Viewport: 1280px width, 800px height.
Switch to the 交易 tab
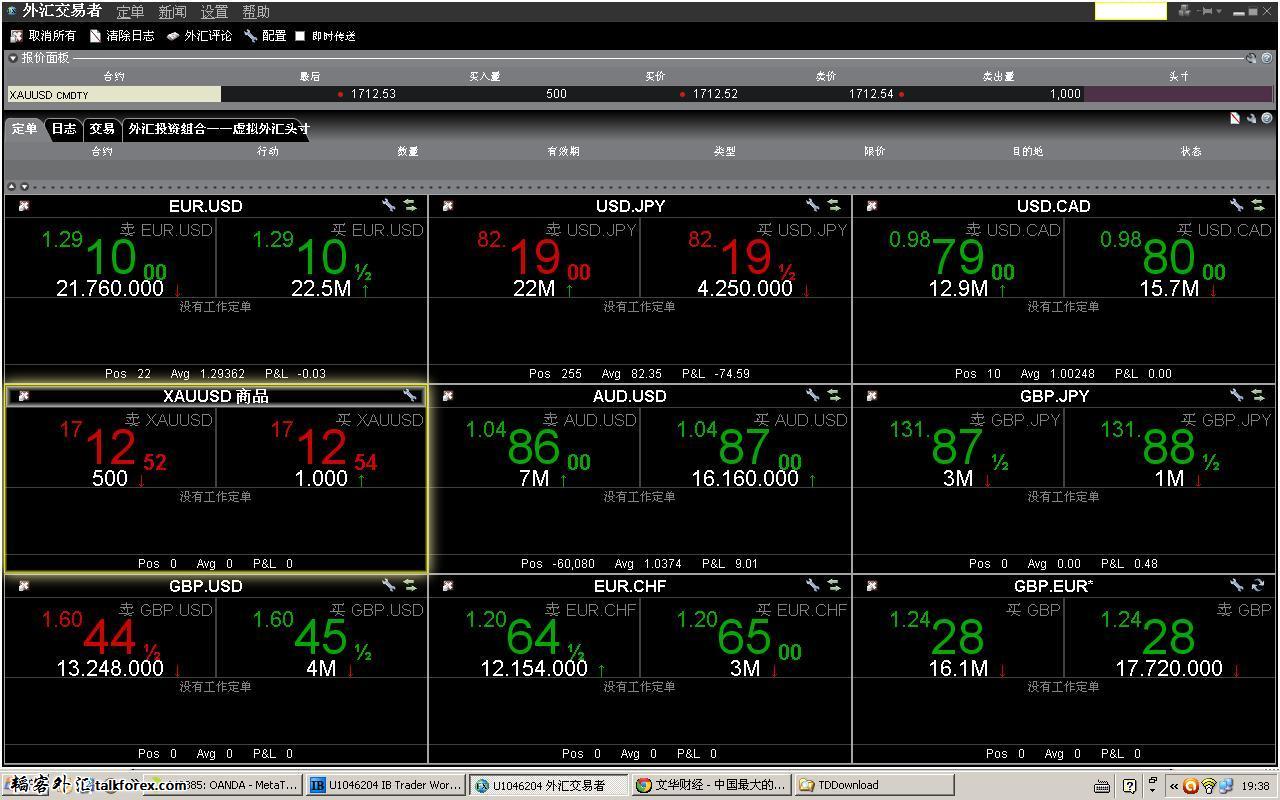click(x=101, y=129)
